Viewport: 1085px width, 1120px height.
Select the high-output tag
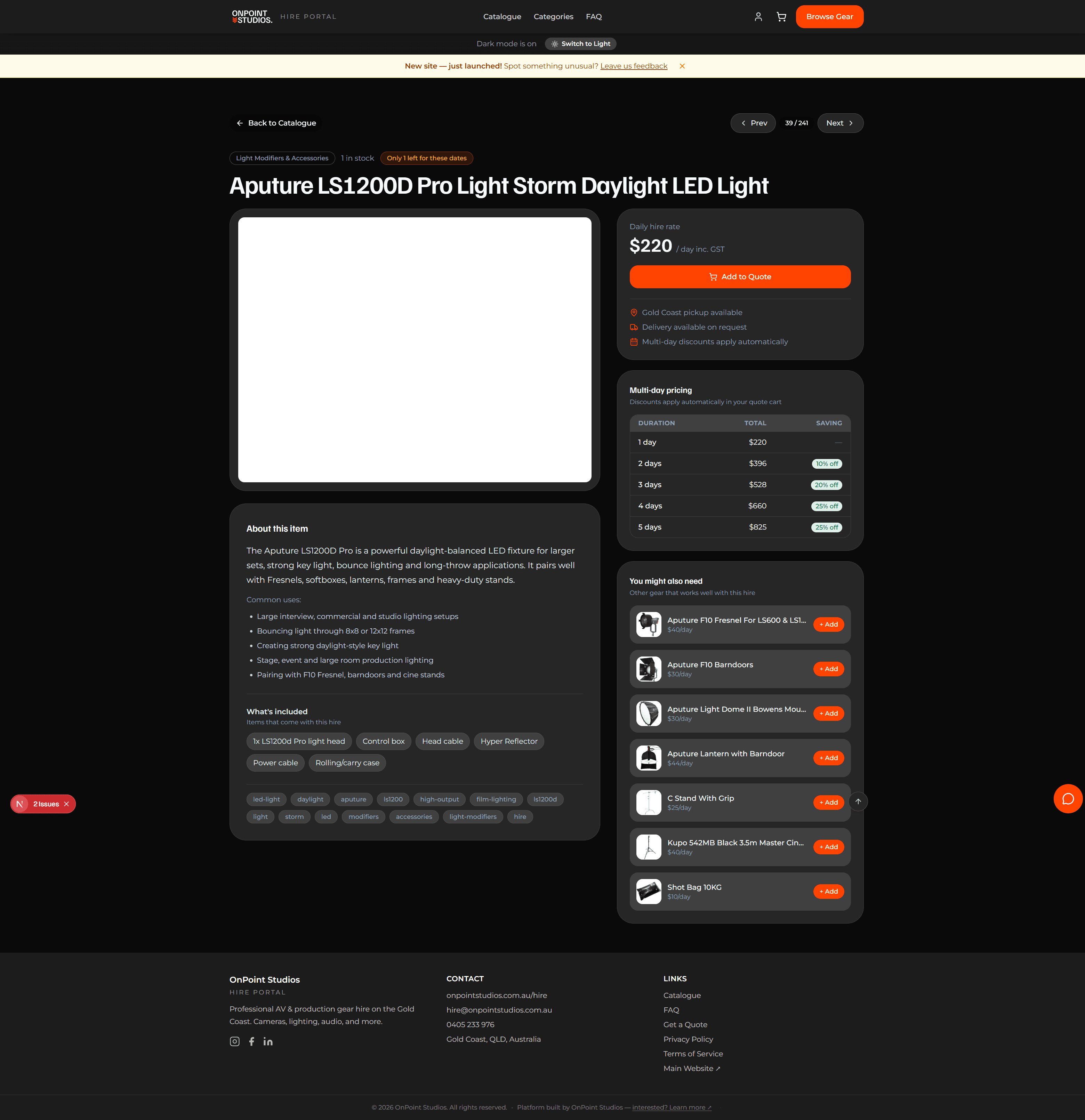439,799
